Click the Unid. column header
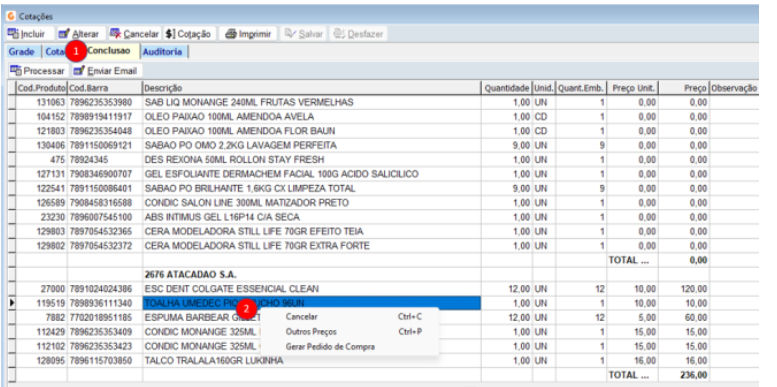Image resolution: width=777 pixels, height=387 pixels. [x=544, y=88]
